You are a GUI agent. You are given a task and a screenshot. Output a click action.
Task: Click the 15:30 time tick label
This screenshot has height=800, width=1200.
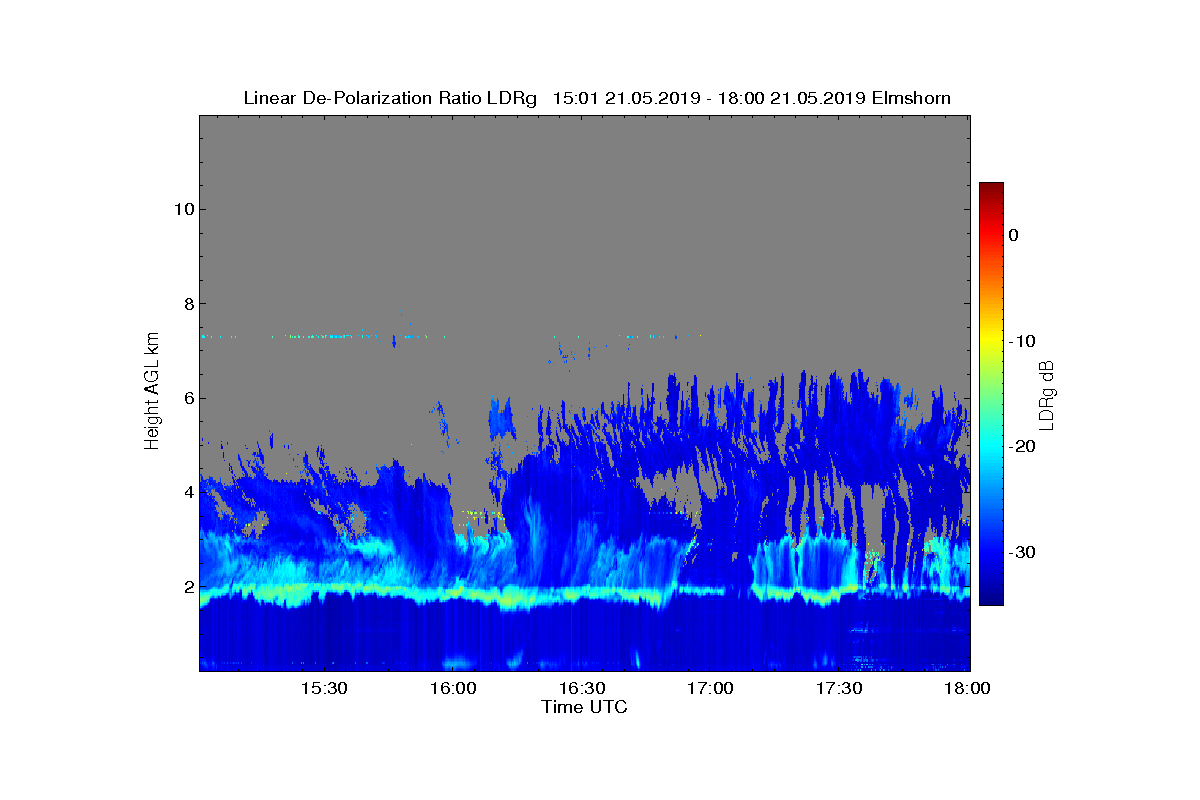coord(324,689)
